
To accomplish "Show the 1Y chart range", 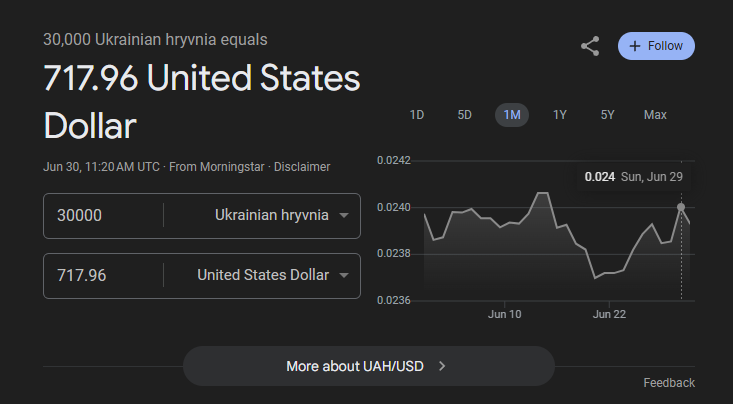I will tap(560, 115).
